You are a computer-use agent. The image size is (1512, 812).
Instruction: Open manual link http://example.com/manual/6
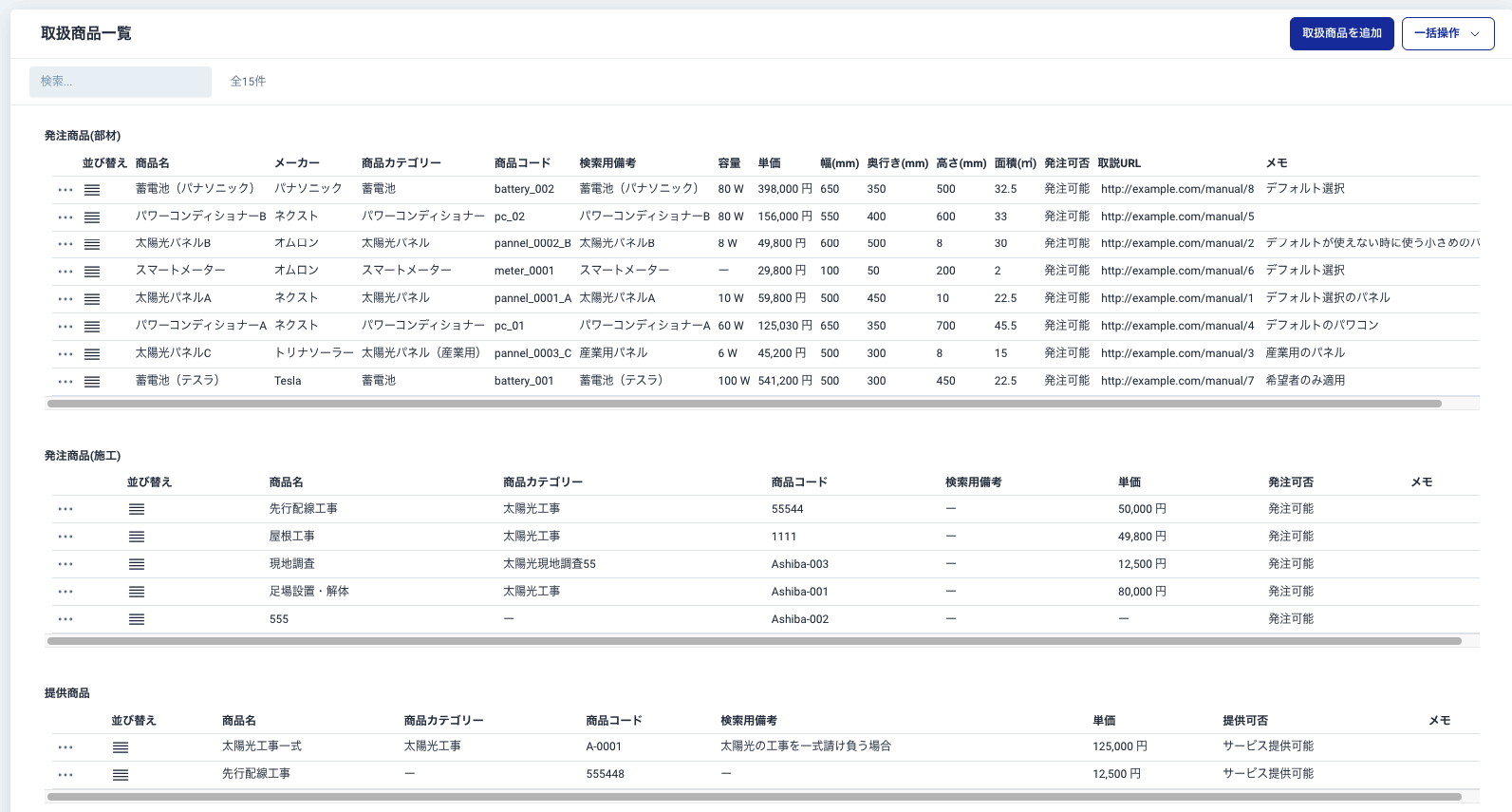[x=1177, y=271]
